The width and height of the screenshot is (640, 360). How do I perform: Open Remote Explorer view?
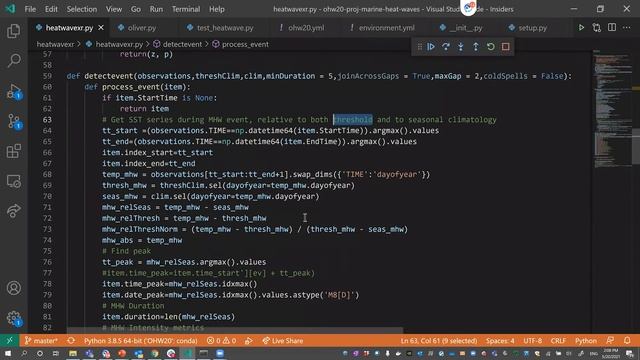pos(13,181)
